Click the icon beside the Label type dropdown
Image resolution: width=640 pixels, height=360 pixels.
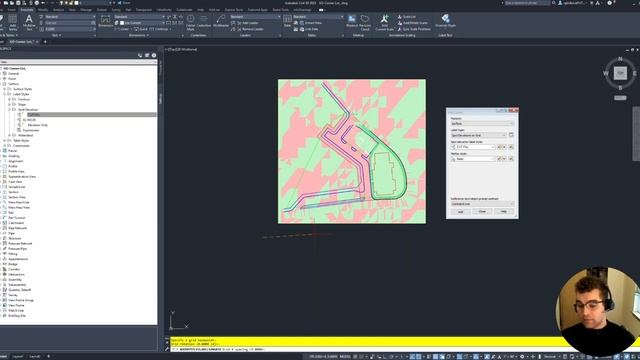[511, 135]
